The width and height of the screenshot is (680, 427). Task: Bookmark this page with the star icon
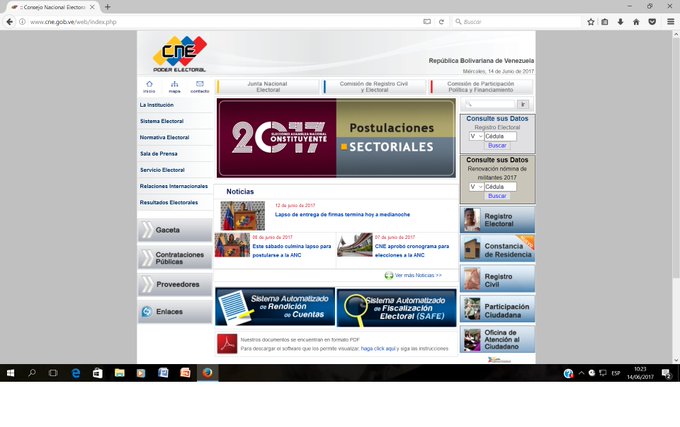coord(591,22)
